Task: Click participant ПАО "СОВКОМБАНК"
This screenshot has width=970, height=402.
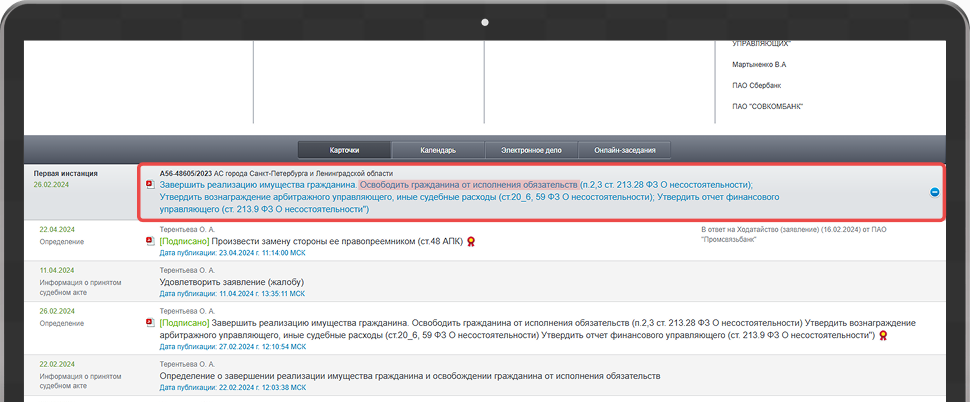Action: 767,106
